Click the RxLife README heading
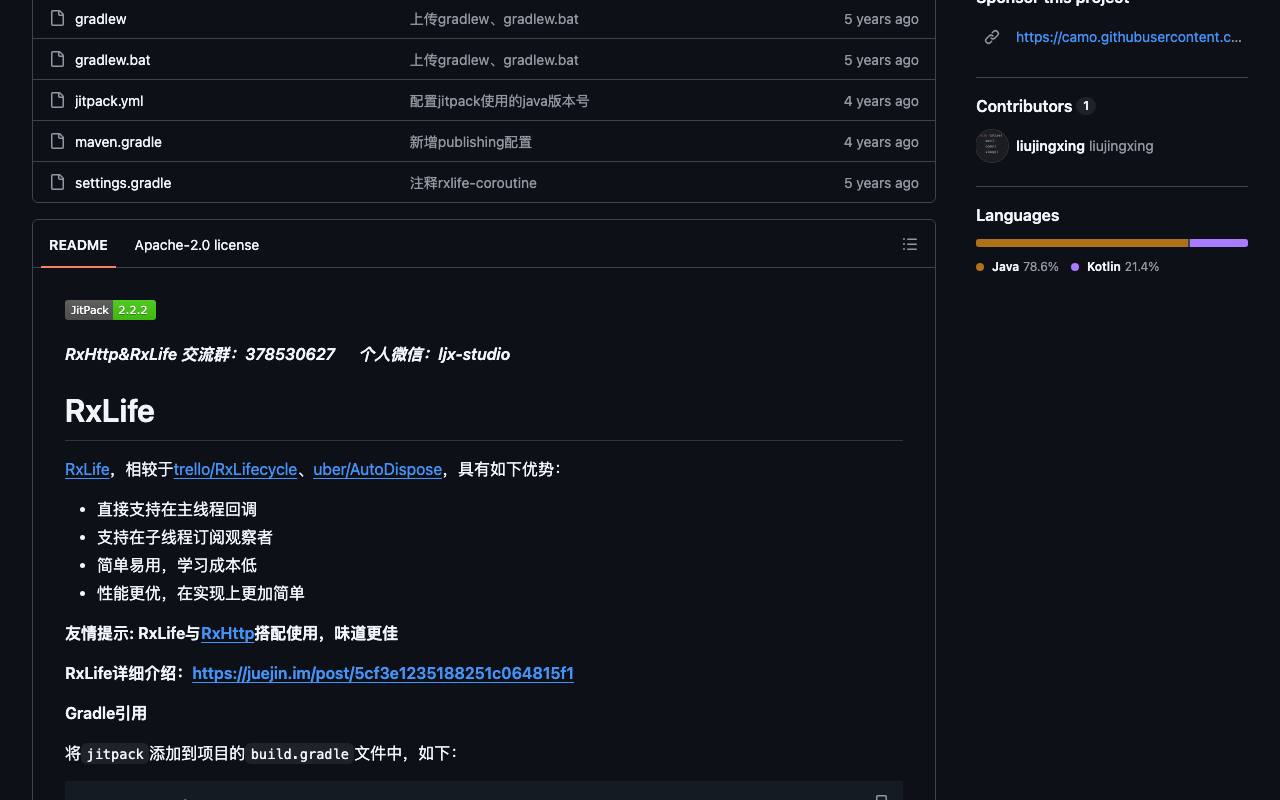Viewport: 1280px width, 800px height. tap(110, 411)
